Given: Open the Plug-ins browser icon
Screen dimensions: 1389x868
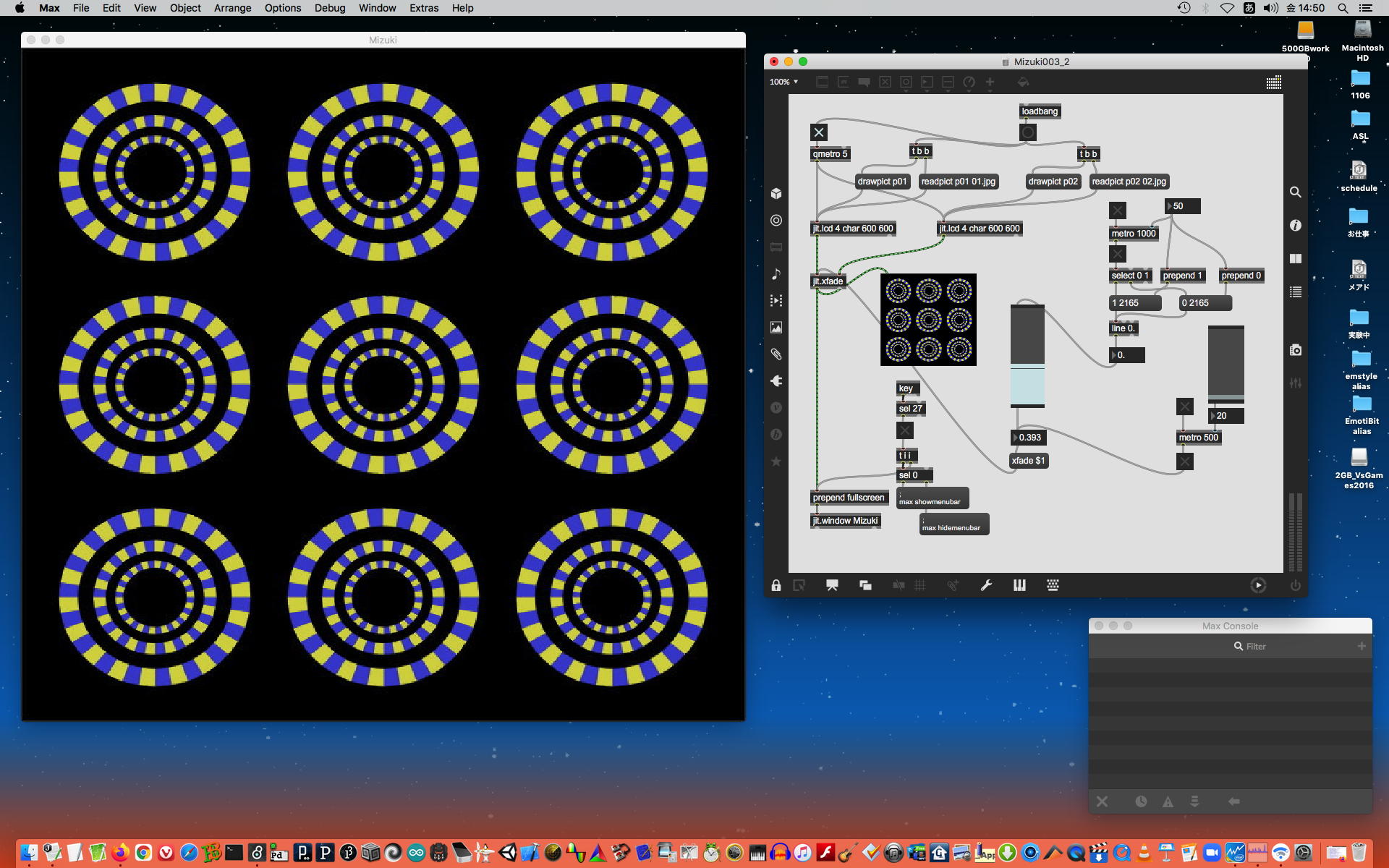Looking at the screenshot, I should pyautogui.click(x=776, y=381).
